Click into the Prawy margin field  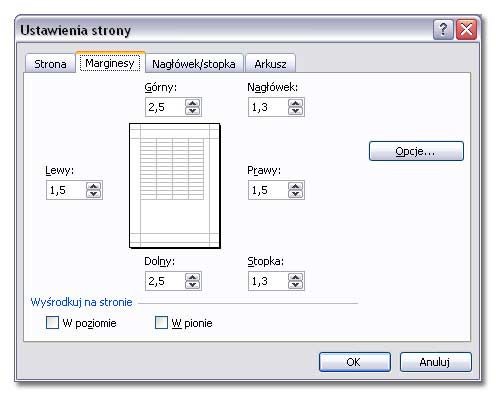tap(268, 190)
